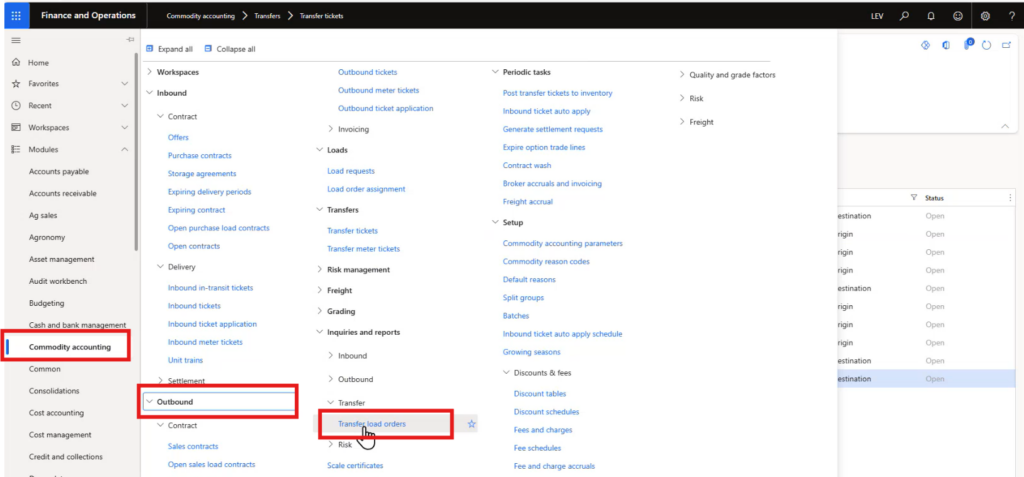Open Sales contracts link
This screenshot has width=1024, height=477.
click(x=193, y=446)
